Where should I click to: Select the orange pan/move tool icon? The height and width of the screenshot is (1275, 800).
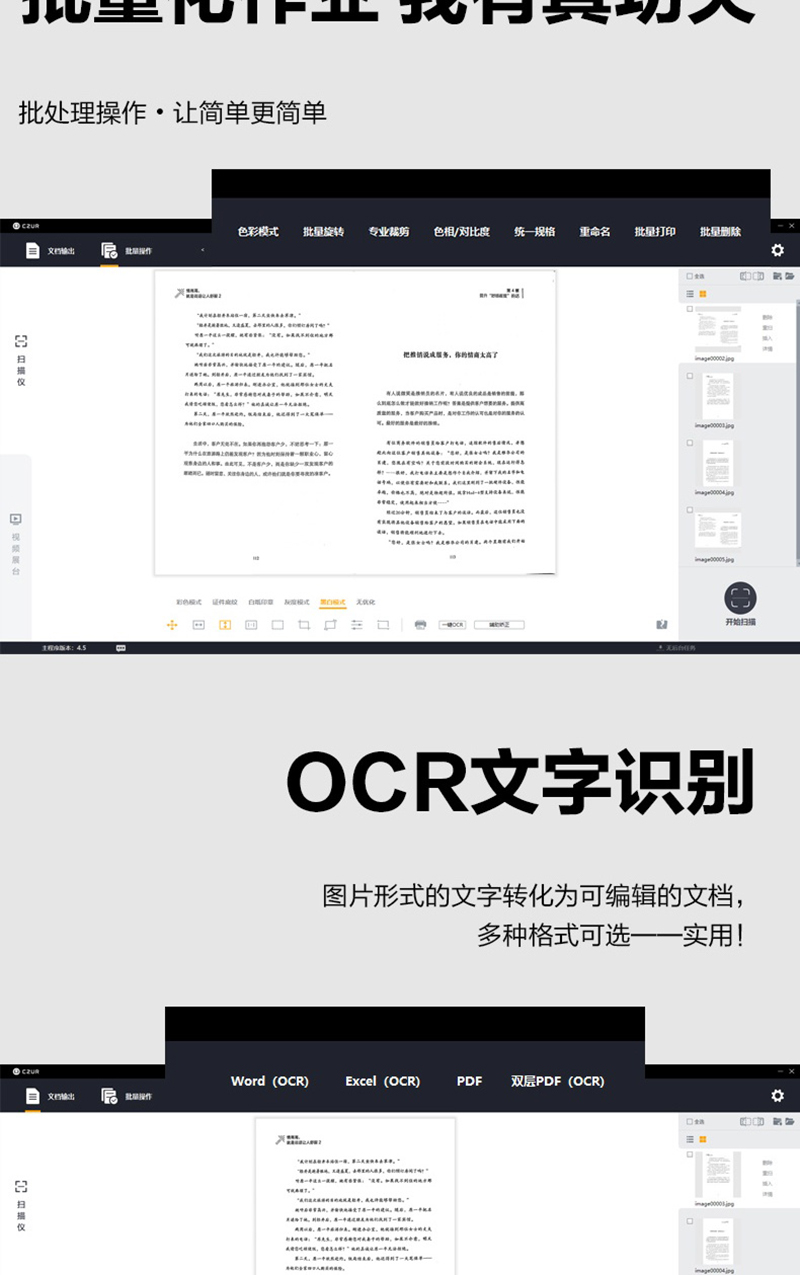tap(171, 625)
